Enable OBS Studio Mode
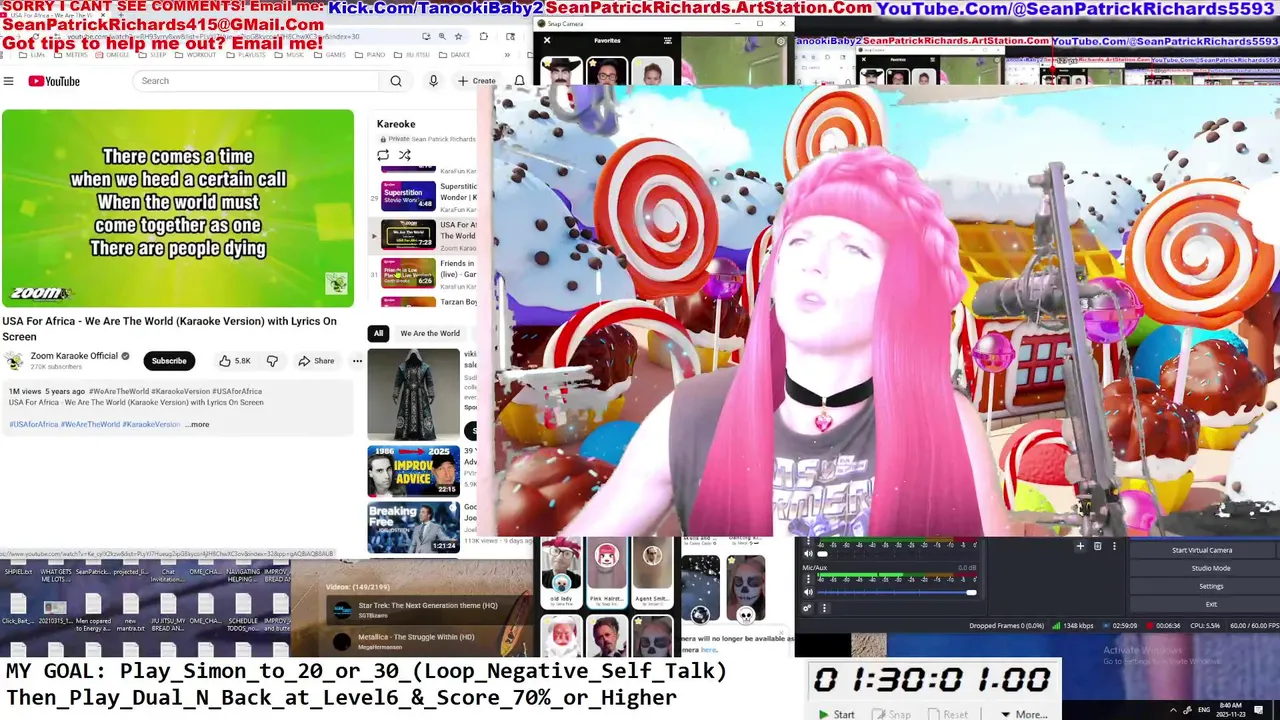1280x720 pixels. click(1210, 568)
